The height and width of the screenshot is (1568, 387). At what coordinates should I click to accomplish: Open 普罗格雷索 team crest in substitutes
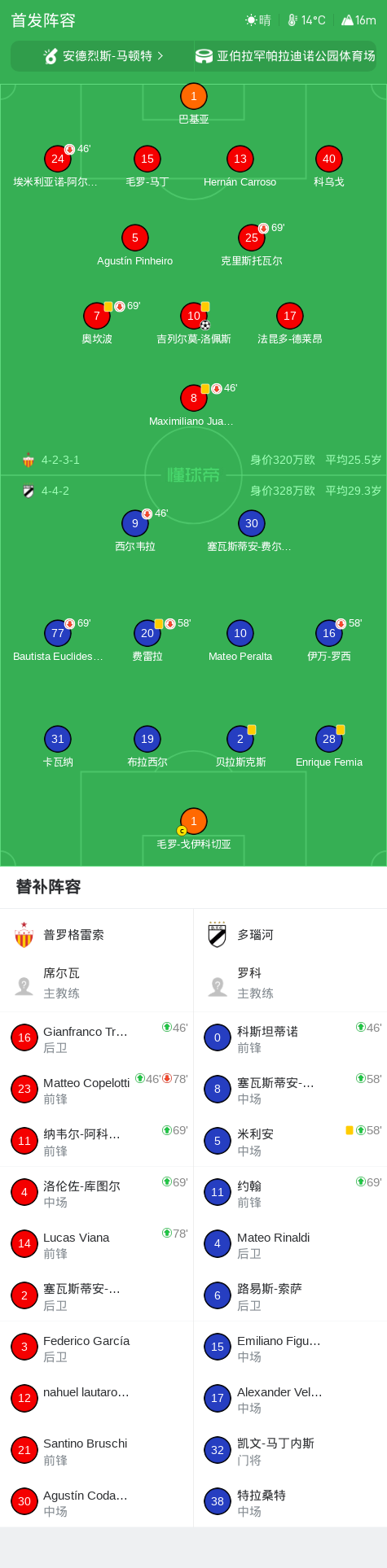tap(24, 935)
